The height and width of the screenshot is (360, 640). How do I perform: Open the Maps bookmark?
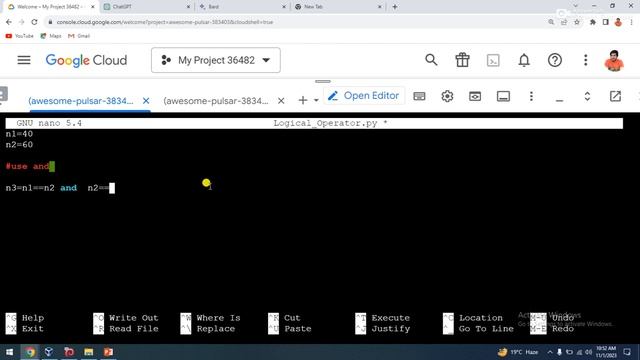51,36
